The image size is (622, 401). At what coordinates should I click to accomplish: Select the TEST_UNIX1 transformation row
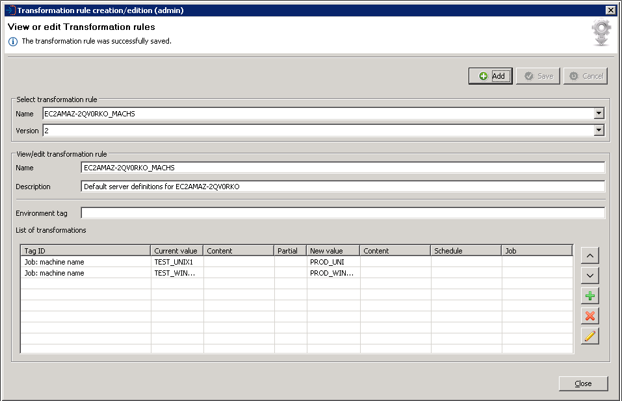point(297,262)
